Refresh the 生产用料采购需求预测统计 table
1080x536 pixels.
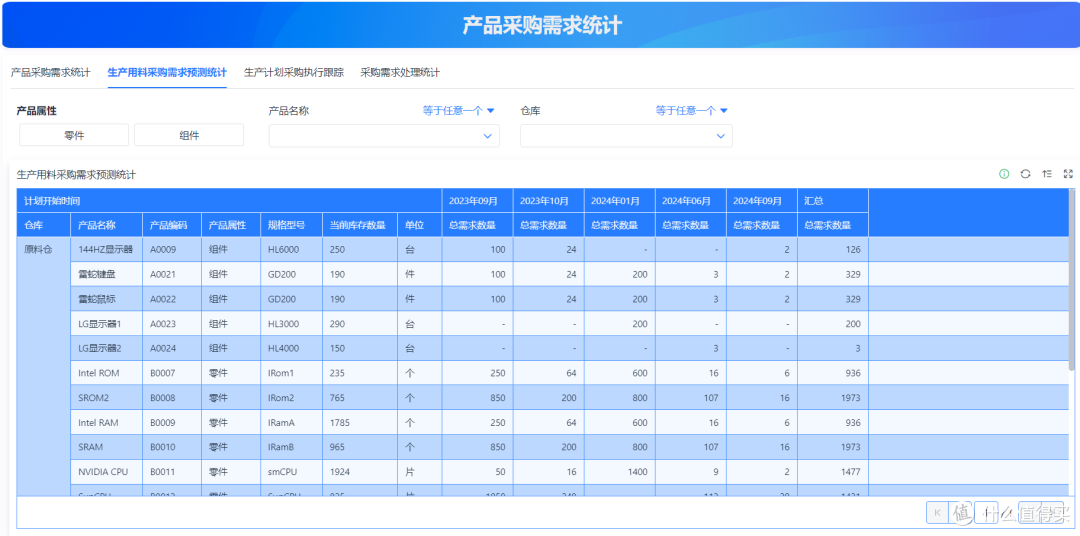1025,174
